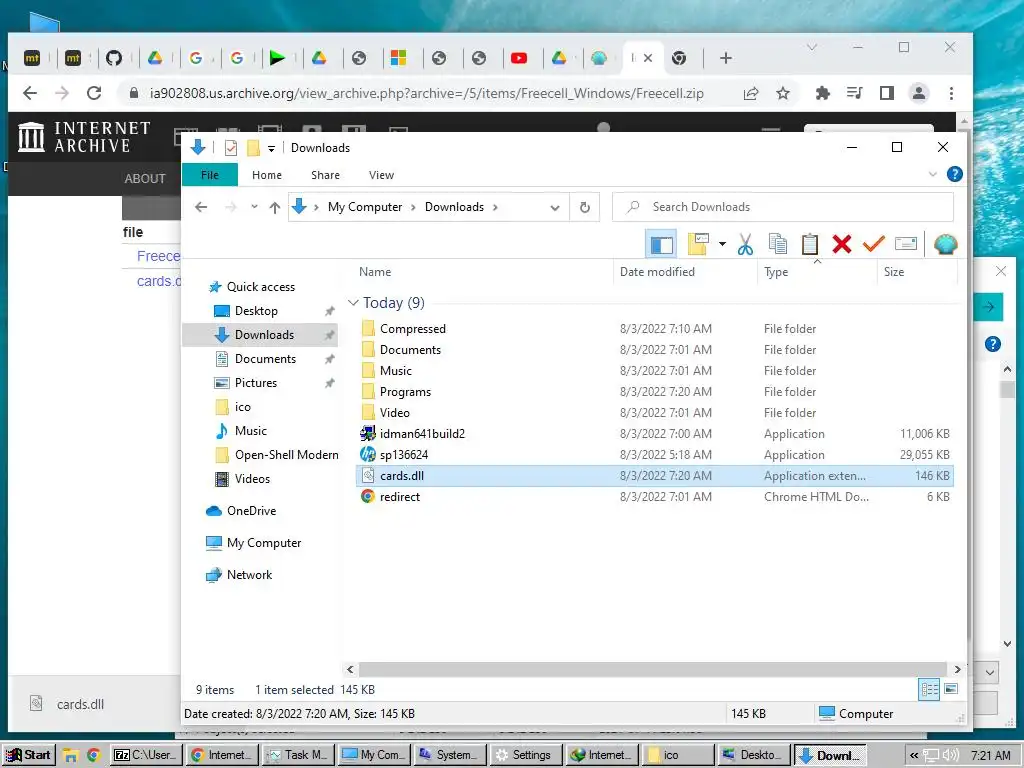The image size is (1024, 768).
Task: Refresh the Downloads folder view
Action: [x=584, y=208]
